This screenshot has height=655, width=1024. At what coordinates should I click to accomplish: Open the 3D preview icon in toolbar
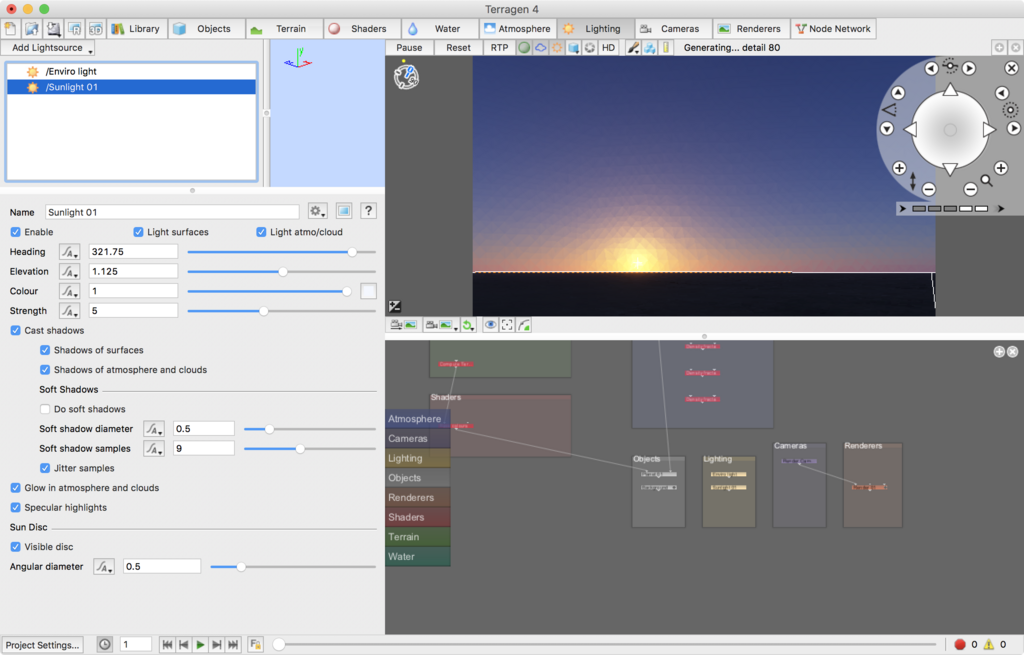click(x=95, y=29)
